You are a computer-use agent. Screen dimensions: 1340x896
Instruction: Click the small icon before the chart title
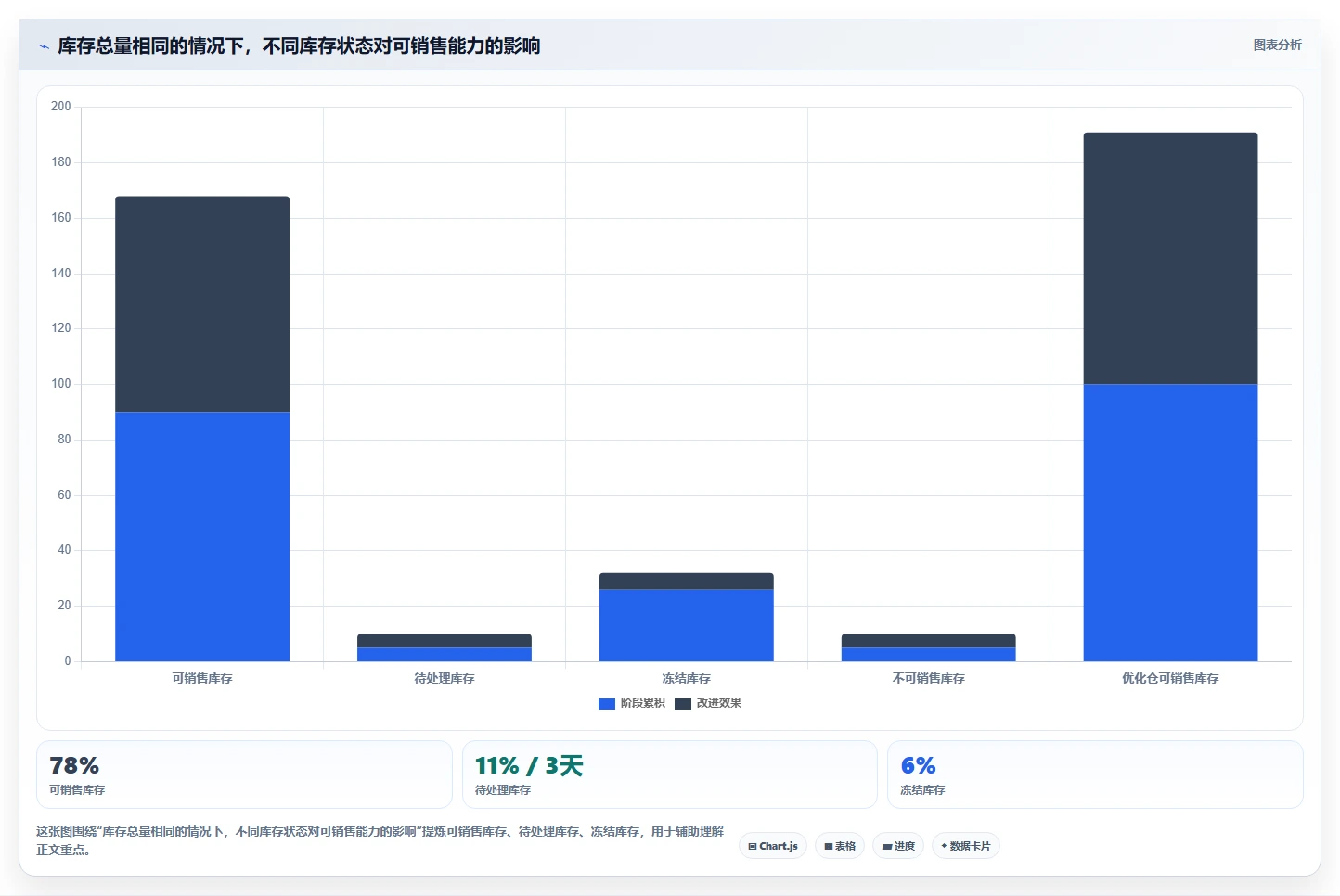tap(44, 46)
